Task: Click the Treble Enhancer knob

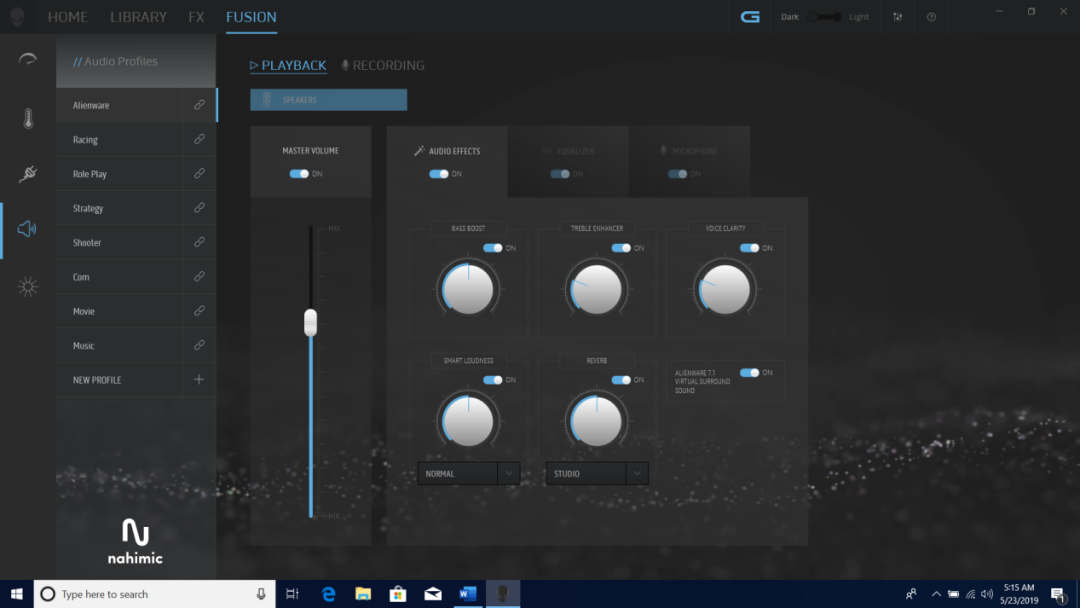Action: (596, 289)
